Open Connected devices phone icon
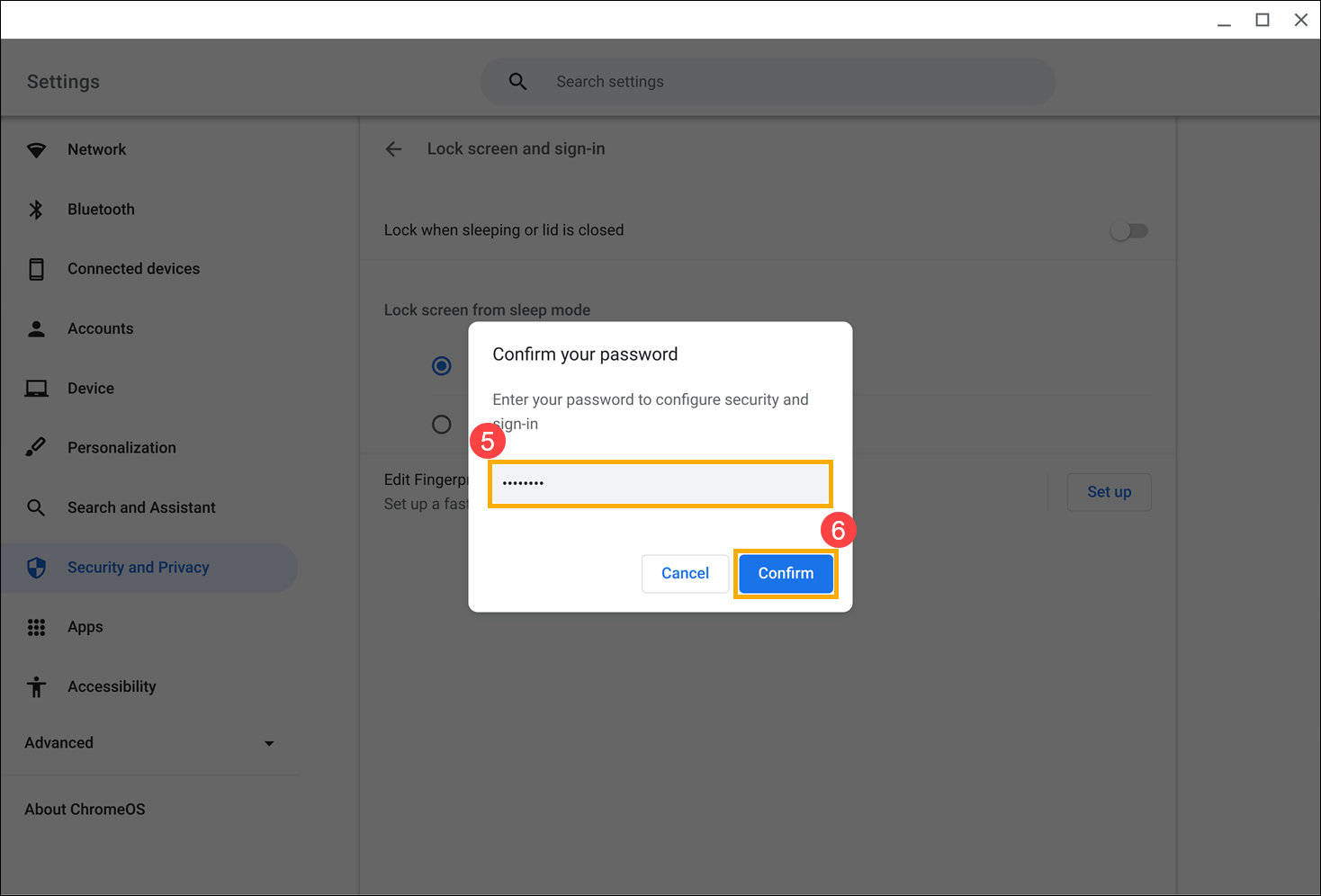The height and width of the screenshot is (896, 1321). point(36,269)
